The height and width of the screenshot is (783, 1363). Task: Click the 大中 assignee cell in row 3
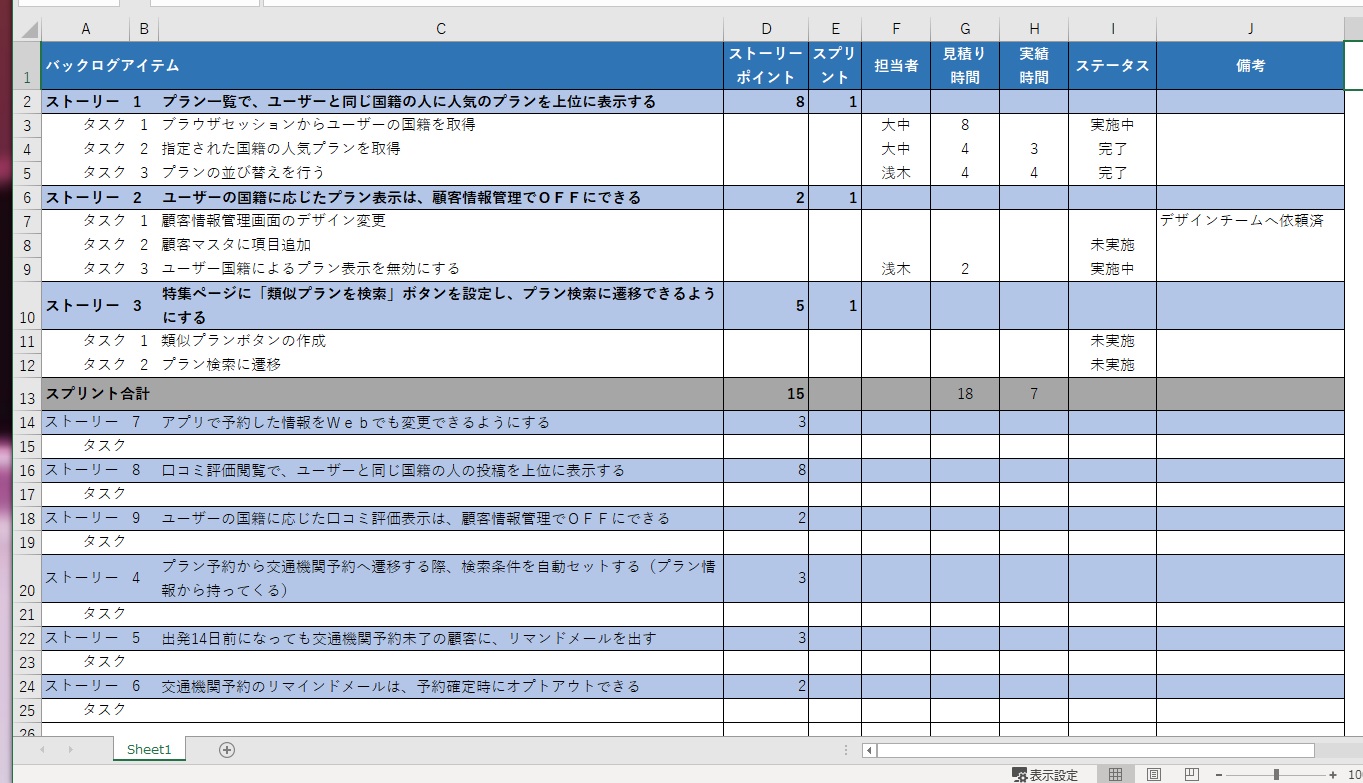click(x=896, y=126)
